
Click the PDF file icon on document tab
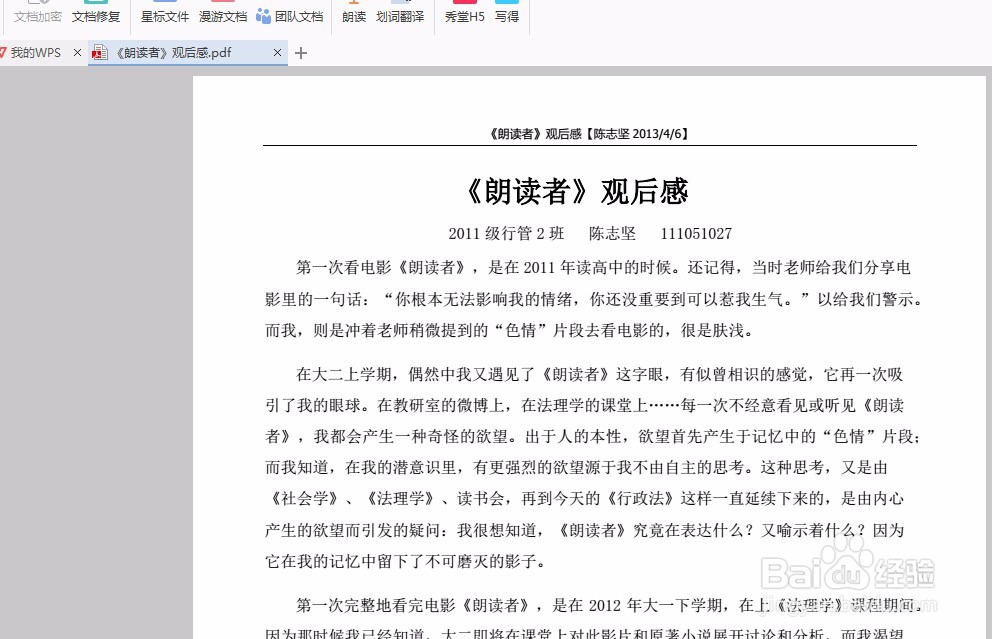99,53
